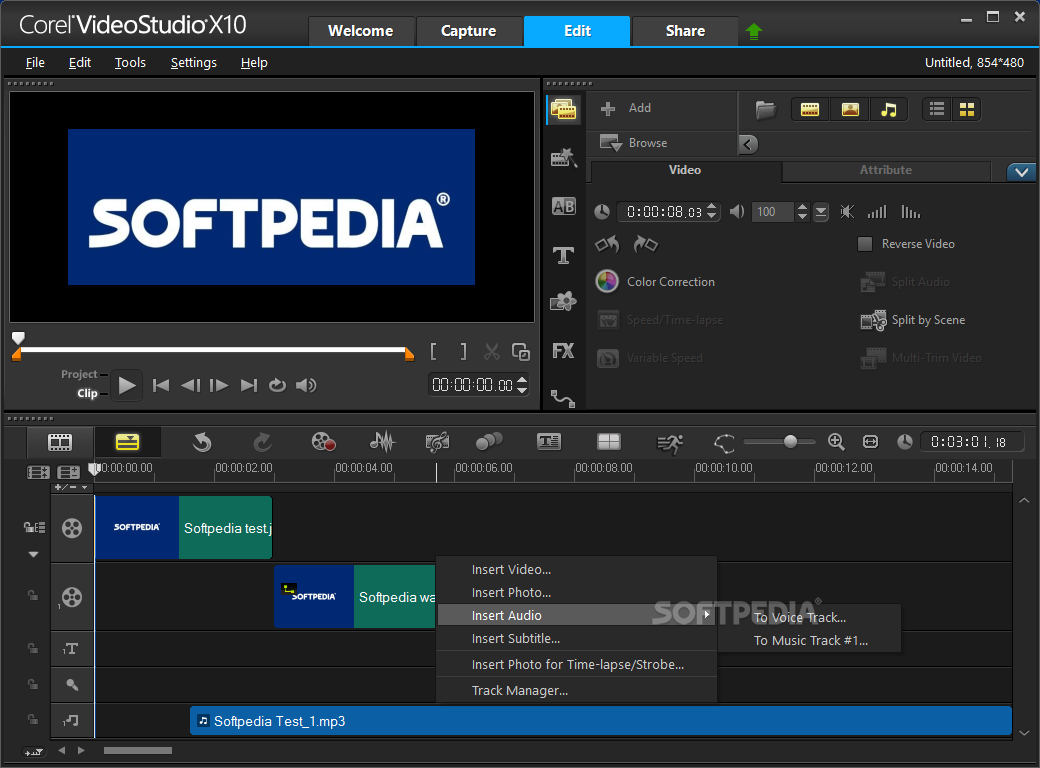Click the Split clip scissors icon
The height and width of the screenshot is (768, 1040).
491,352
